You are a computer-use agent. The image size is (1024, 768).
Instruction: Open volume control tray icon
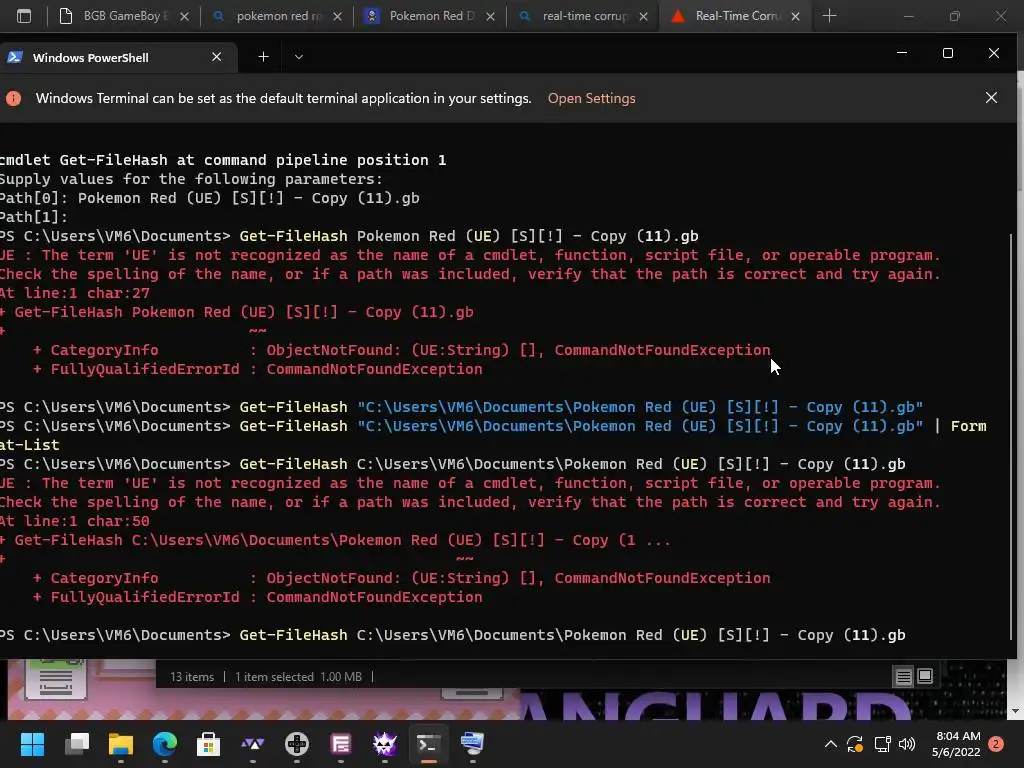907,743
